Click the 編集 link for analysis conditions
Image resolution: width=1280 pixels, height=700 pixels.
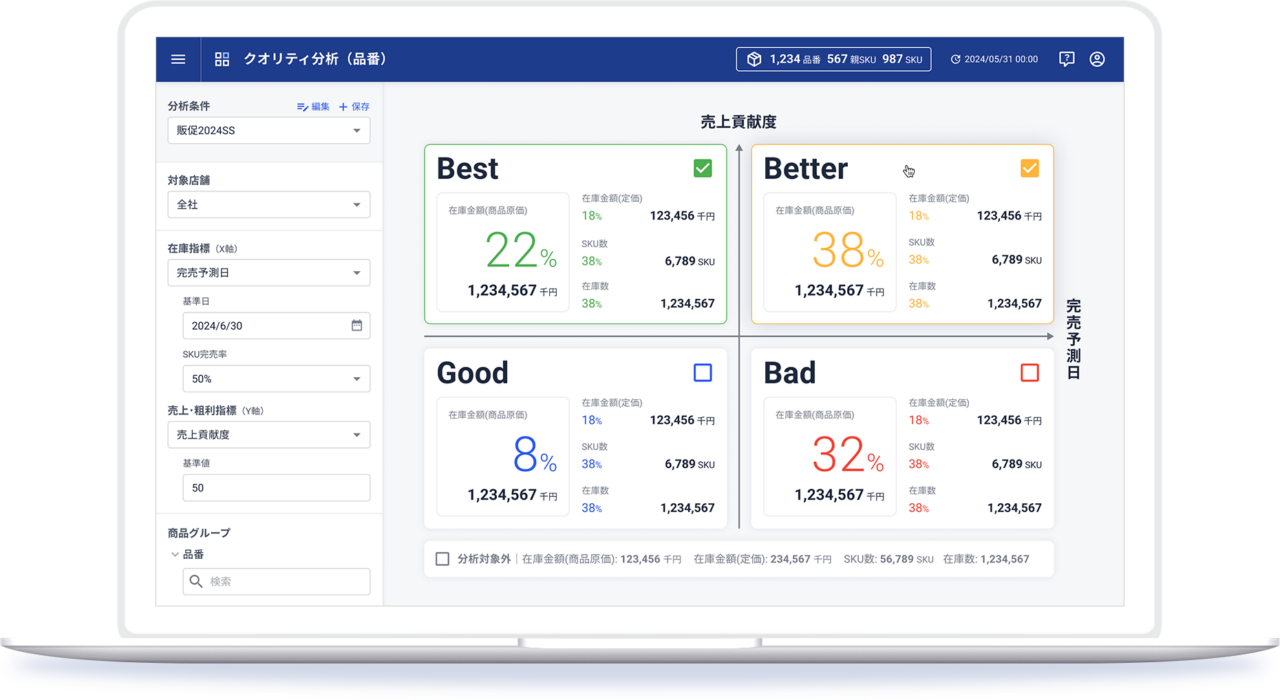(313, 106)
